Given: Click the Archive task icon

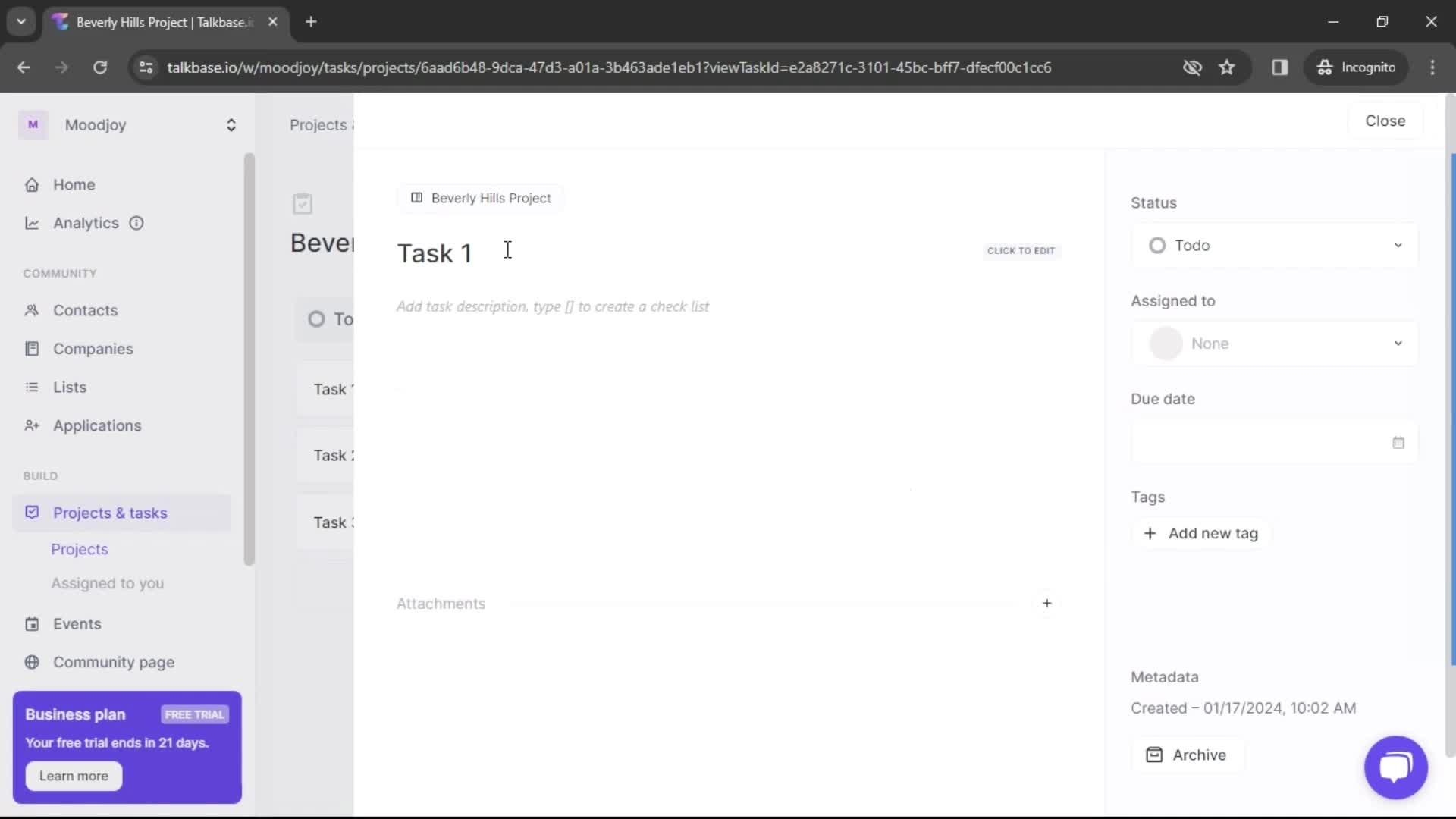Looking at the screenshot, I should (x=1155, y=755).
